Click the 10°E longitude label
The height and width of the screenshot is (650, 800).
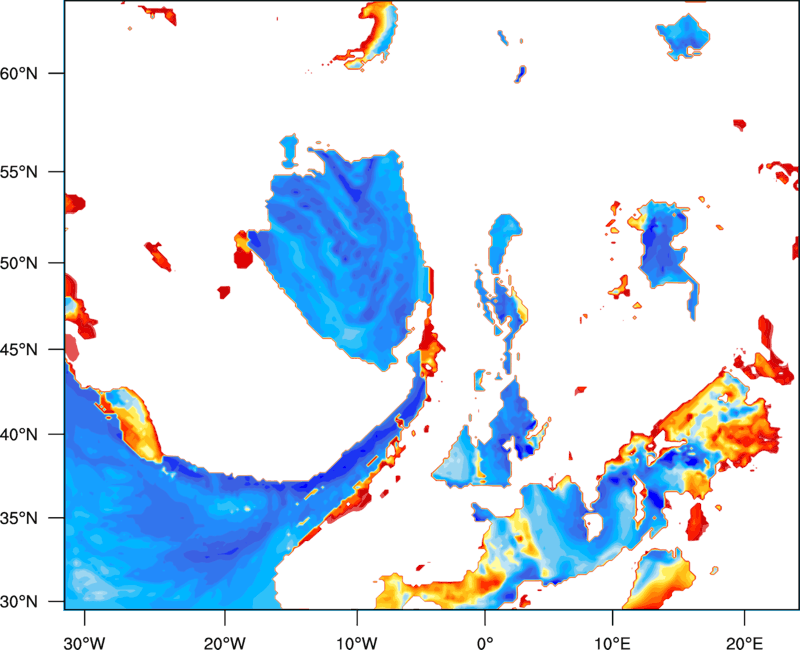click(x=612, y=643)
